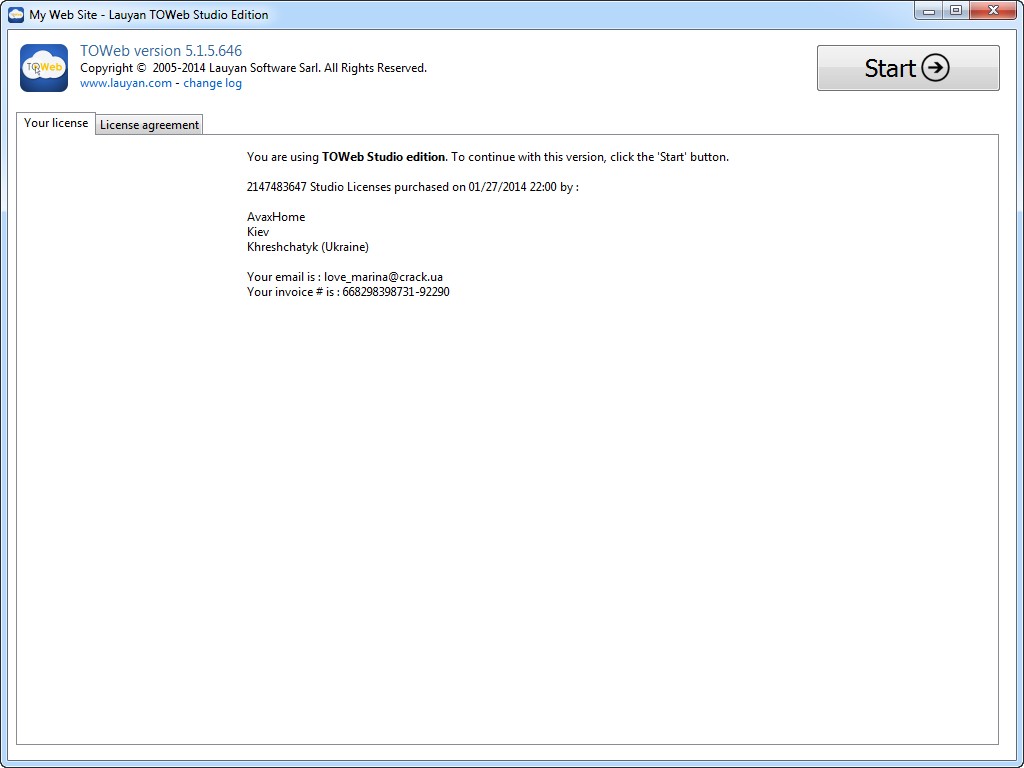Viewport: 1024px width, 768px height.
Task: Open the change log link
Action: pyautogui.click(x=212, y=83)
